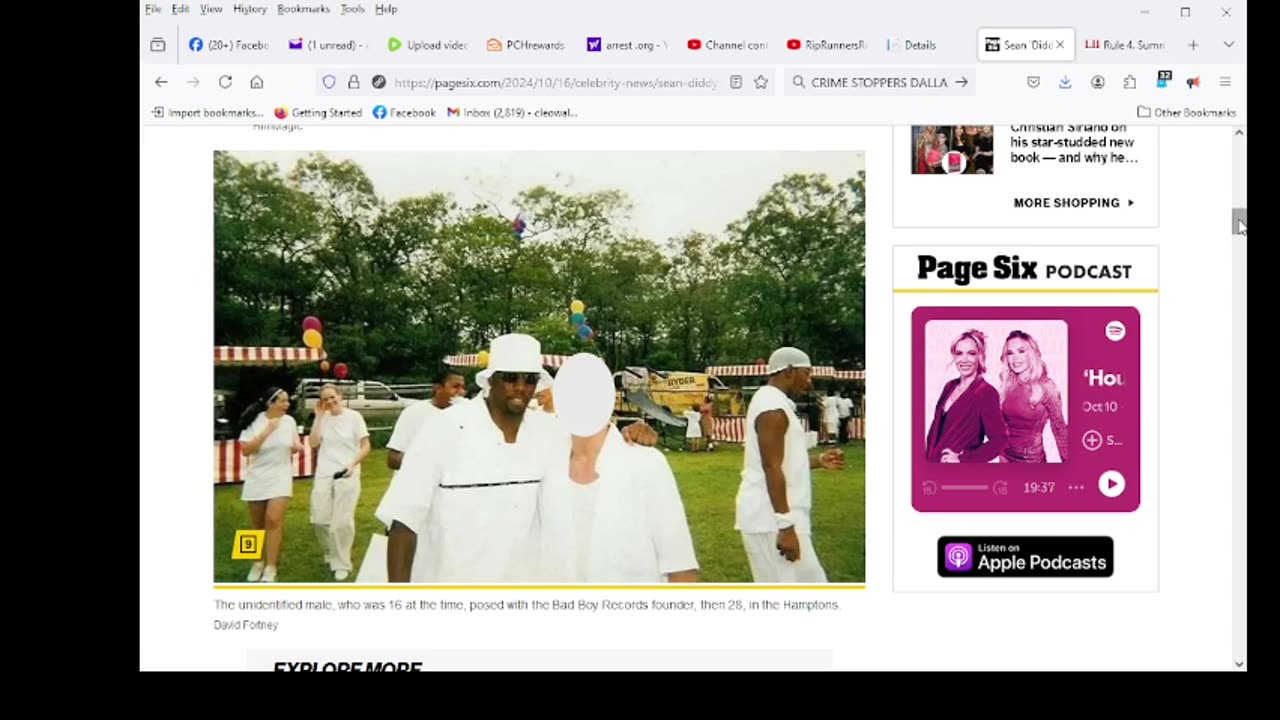Click the Diddy Hamptons party photo

539,366
